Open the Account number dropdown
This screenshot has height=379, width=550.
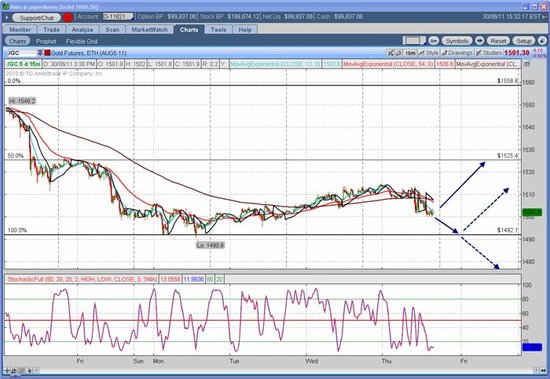pyautogui.click(x=118, y=16)
